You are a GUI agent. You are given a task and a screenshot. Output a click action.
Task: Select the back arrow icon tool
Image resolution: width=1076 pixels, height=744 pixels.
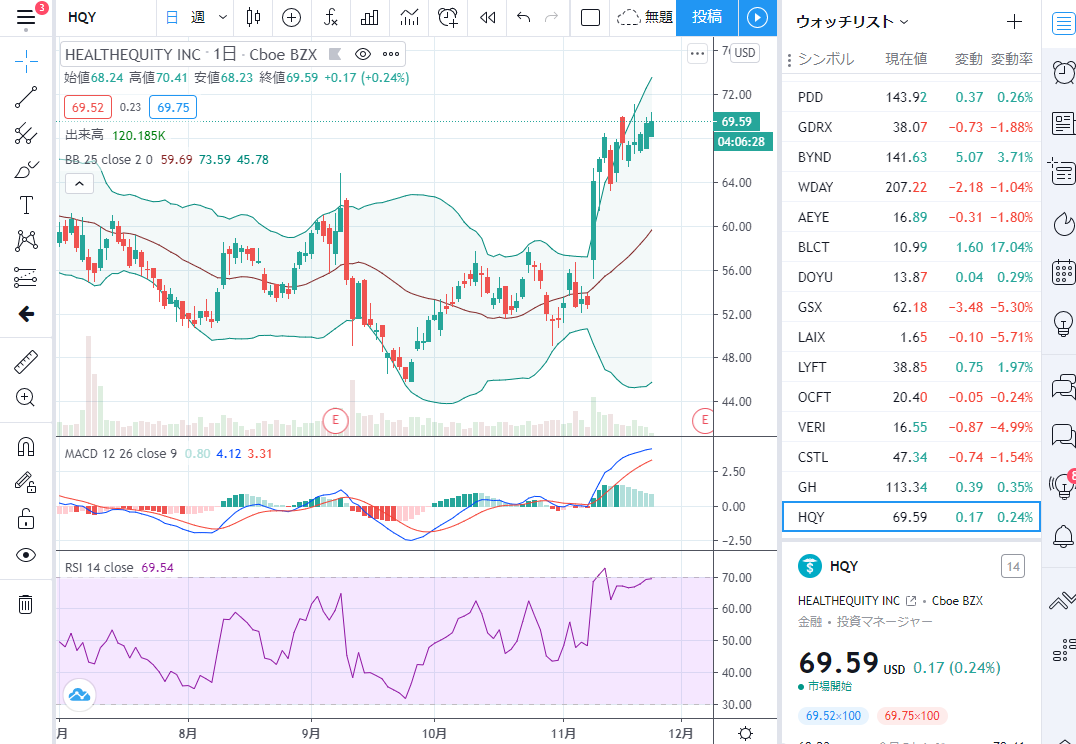pyautogui.click(x=26, y=314)
